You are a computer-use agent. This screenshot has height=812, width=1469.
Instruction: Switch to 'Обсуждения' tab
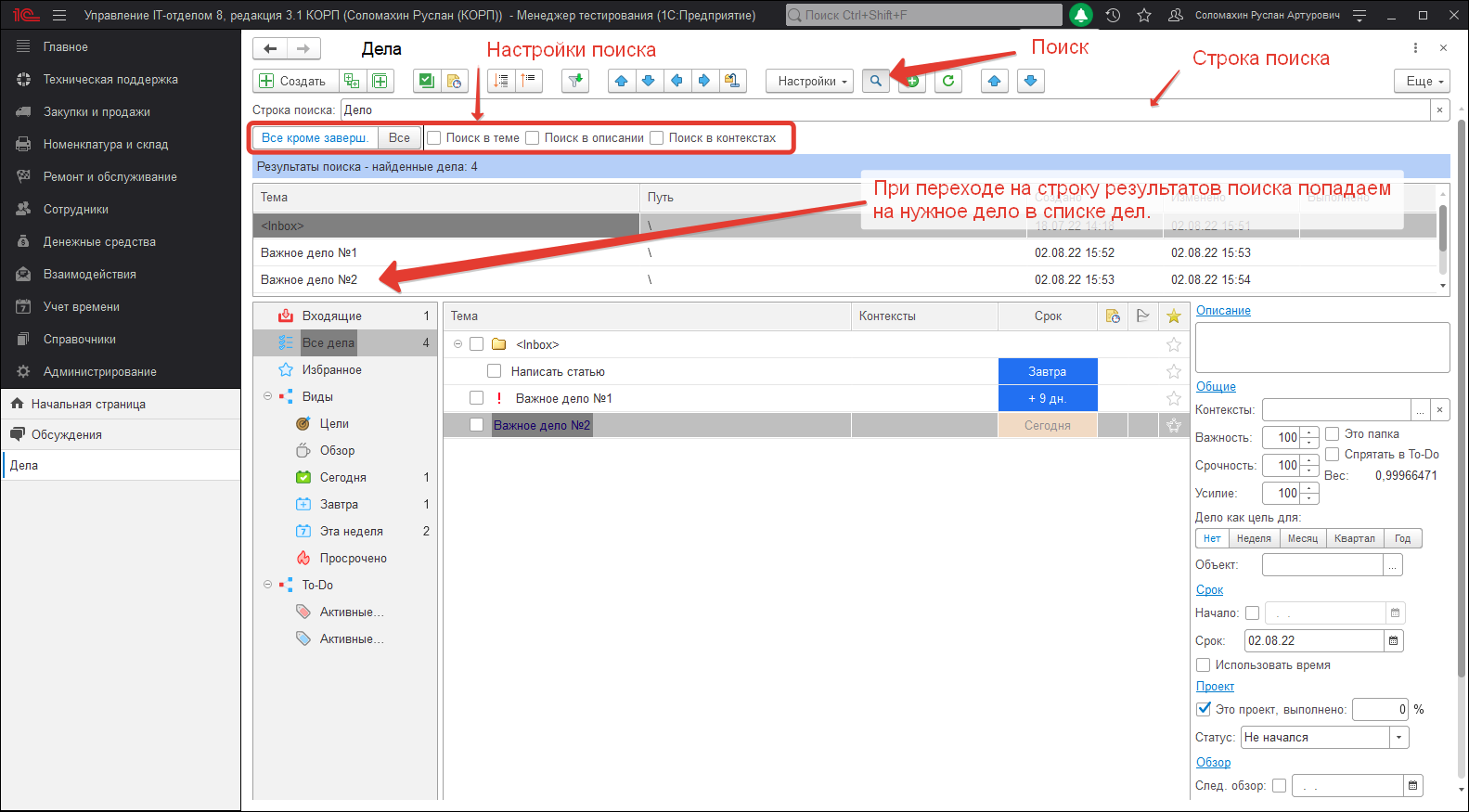[66, 434]
